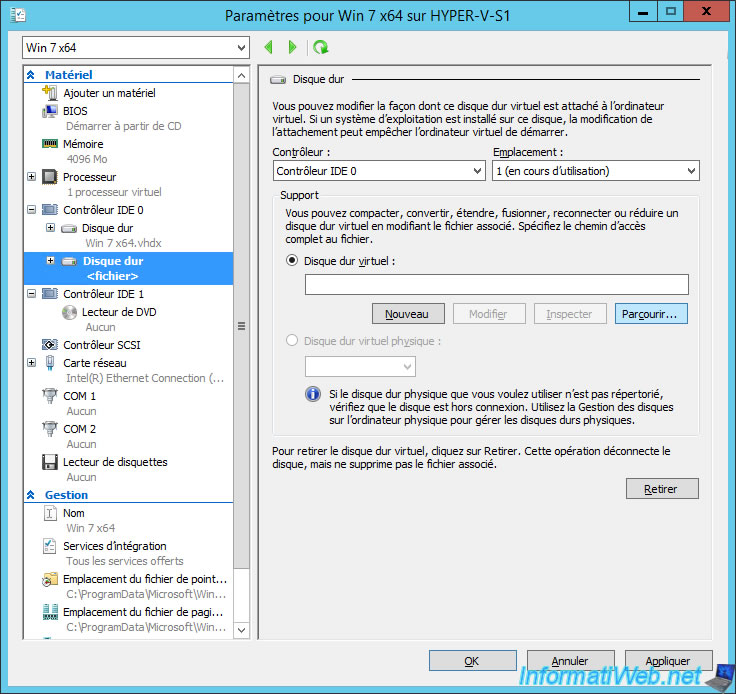Select BIOS in the hardware tree

[x=75, y=111]
